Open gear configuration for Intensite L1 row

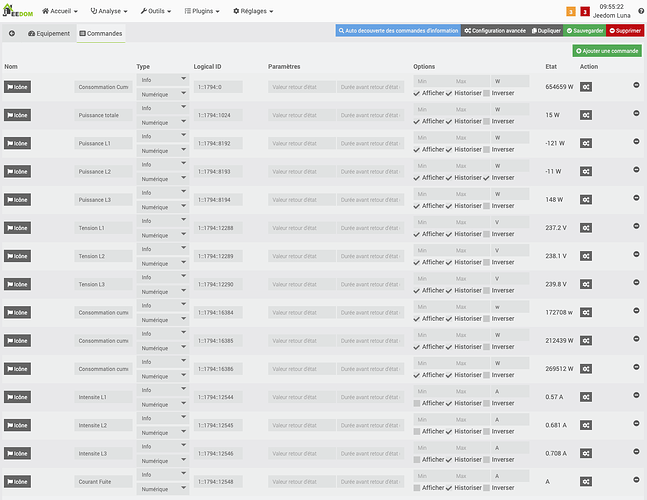point(586,397)
